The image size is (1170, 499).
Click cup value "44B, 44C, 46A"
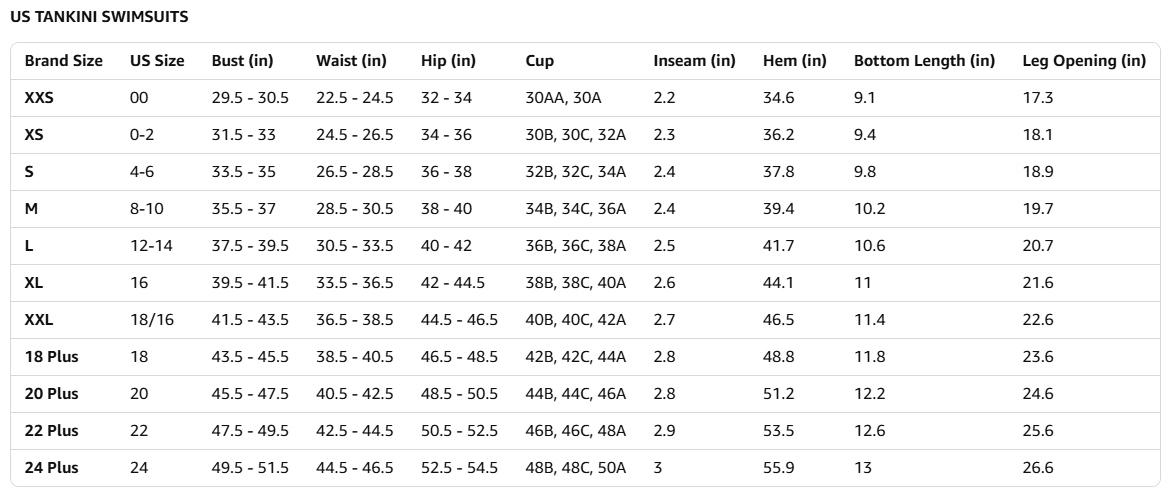click(575, 394)
